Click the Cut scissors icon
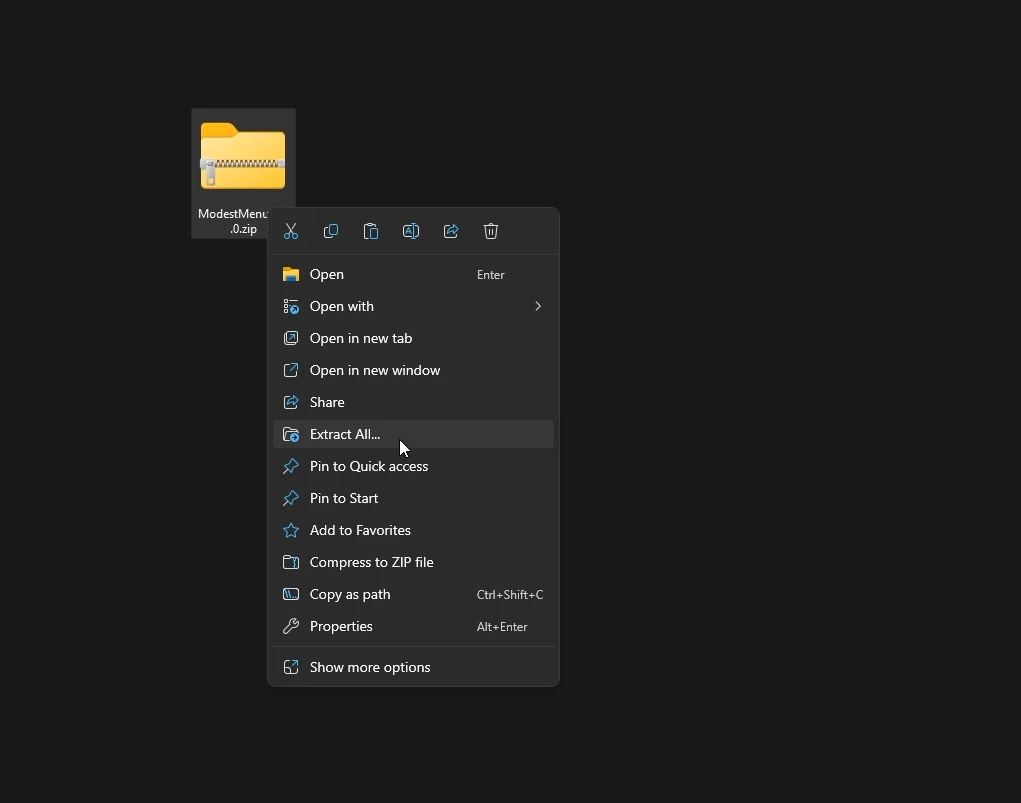 [290, 231]
